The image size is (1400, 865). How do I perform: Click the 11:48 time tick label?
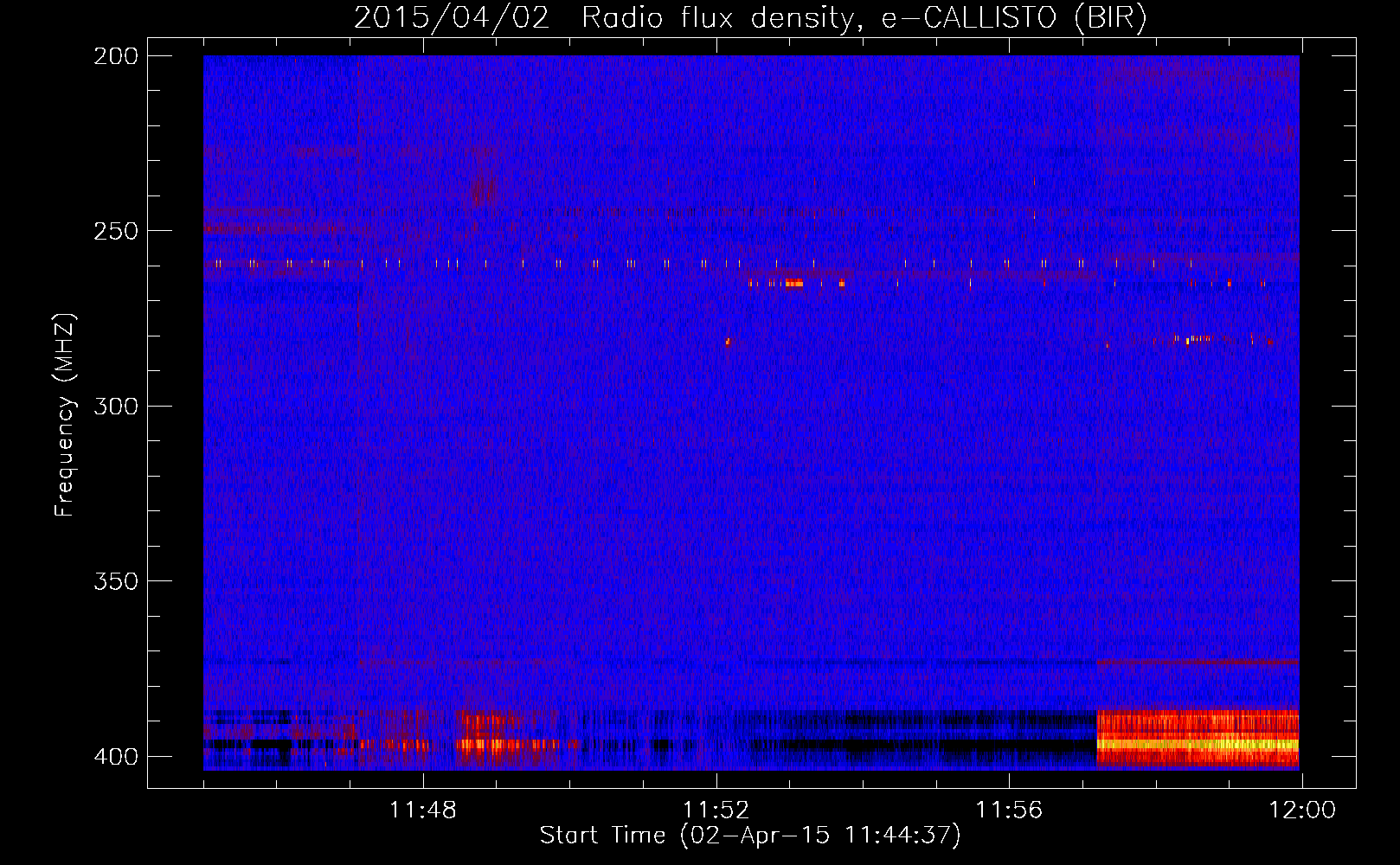coord(422,811)
